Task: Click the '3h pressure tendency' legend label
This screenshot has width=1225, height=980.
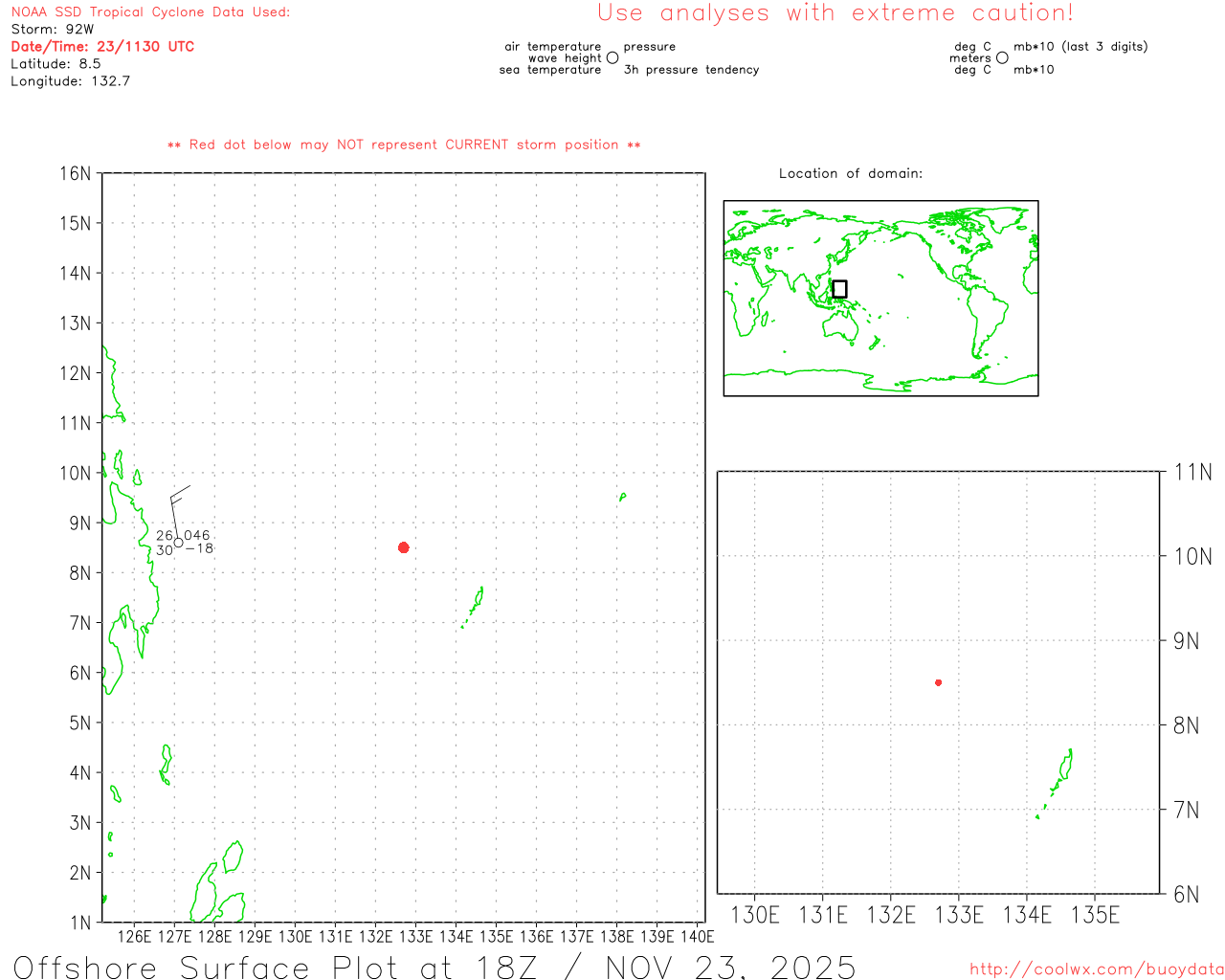Action: click(691, 70)
